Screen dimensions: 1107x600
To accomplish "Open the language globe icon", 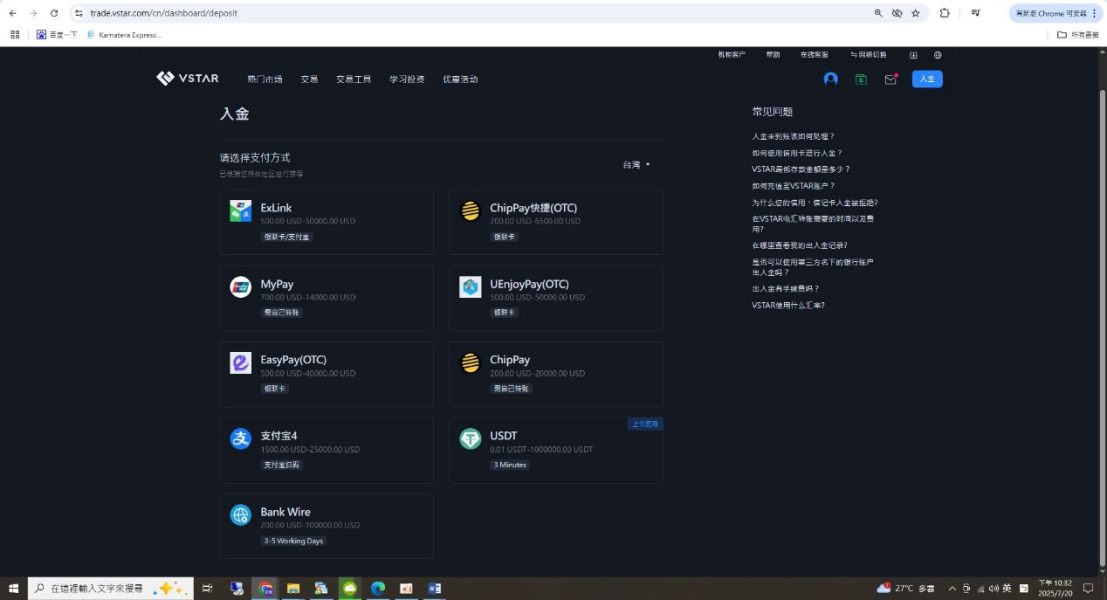I will [x=938, y=55].
